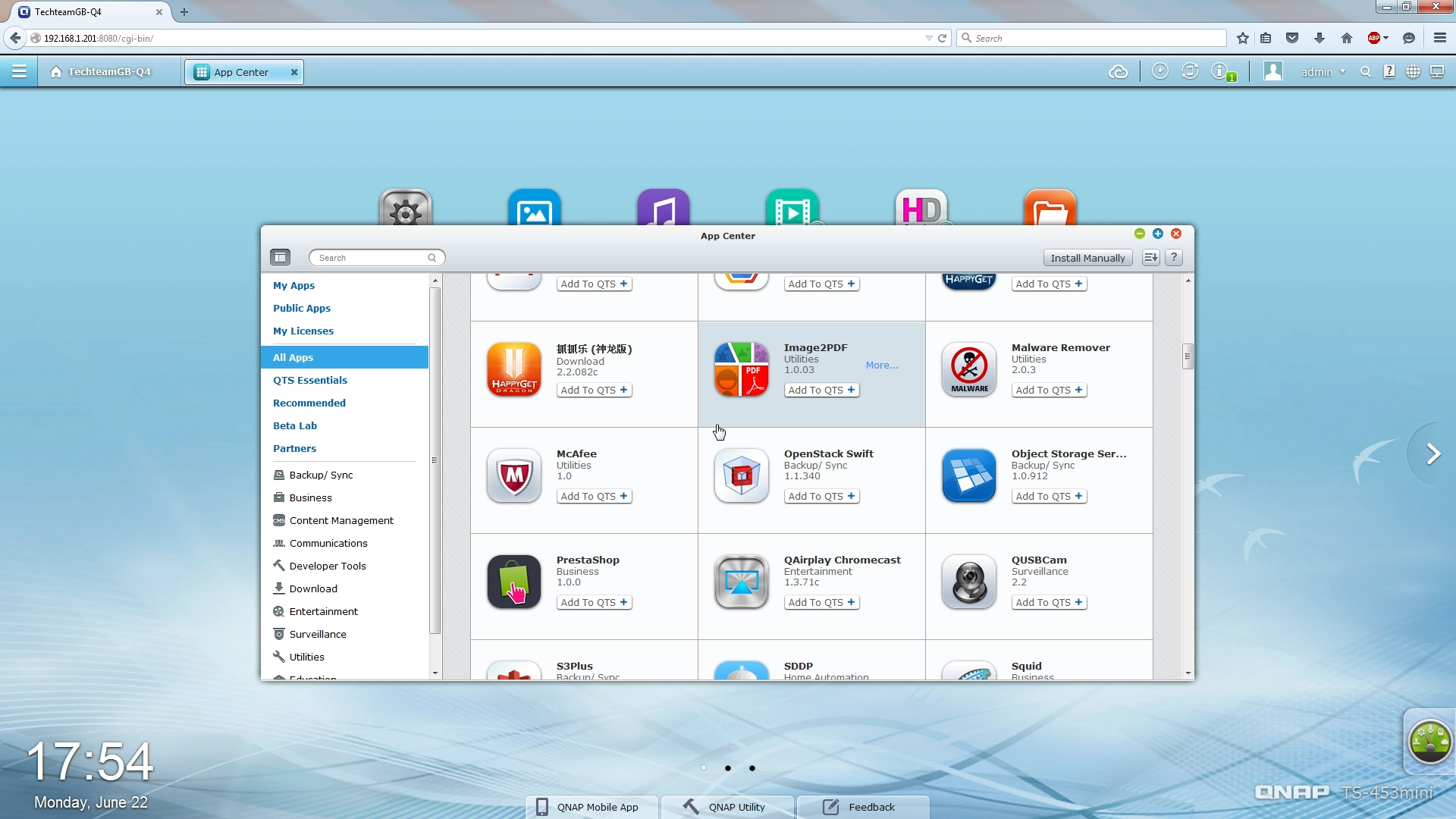Image resolution: width=1456 pixels, height=819 pixels.
Task: Go to next desktop page arrow
Action: pos(1432,454)
